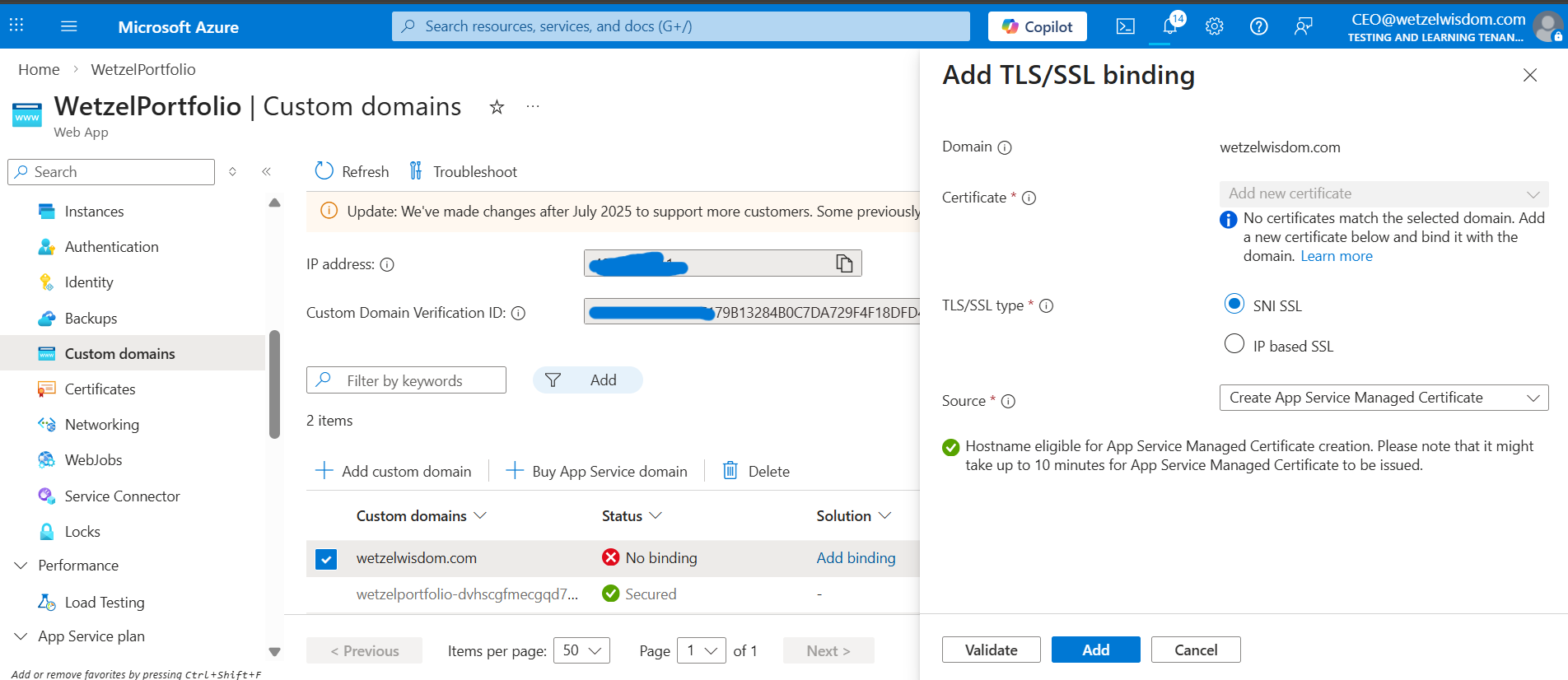Click the Help question mark icon
Screen dimensions: 1568x680
(x=1258, y=26)
